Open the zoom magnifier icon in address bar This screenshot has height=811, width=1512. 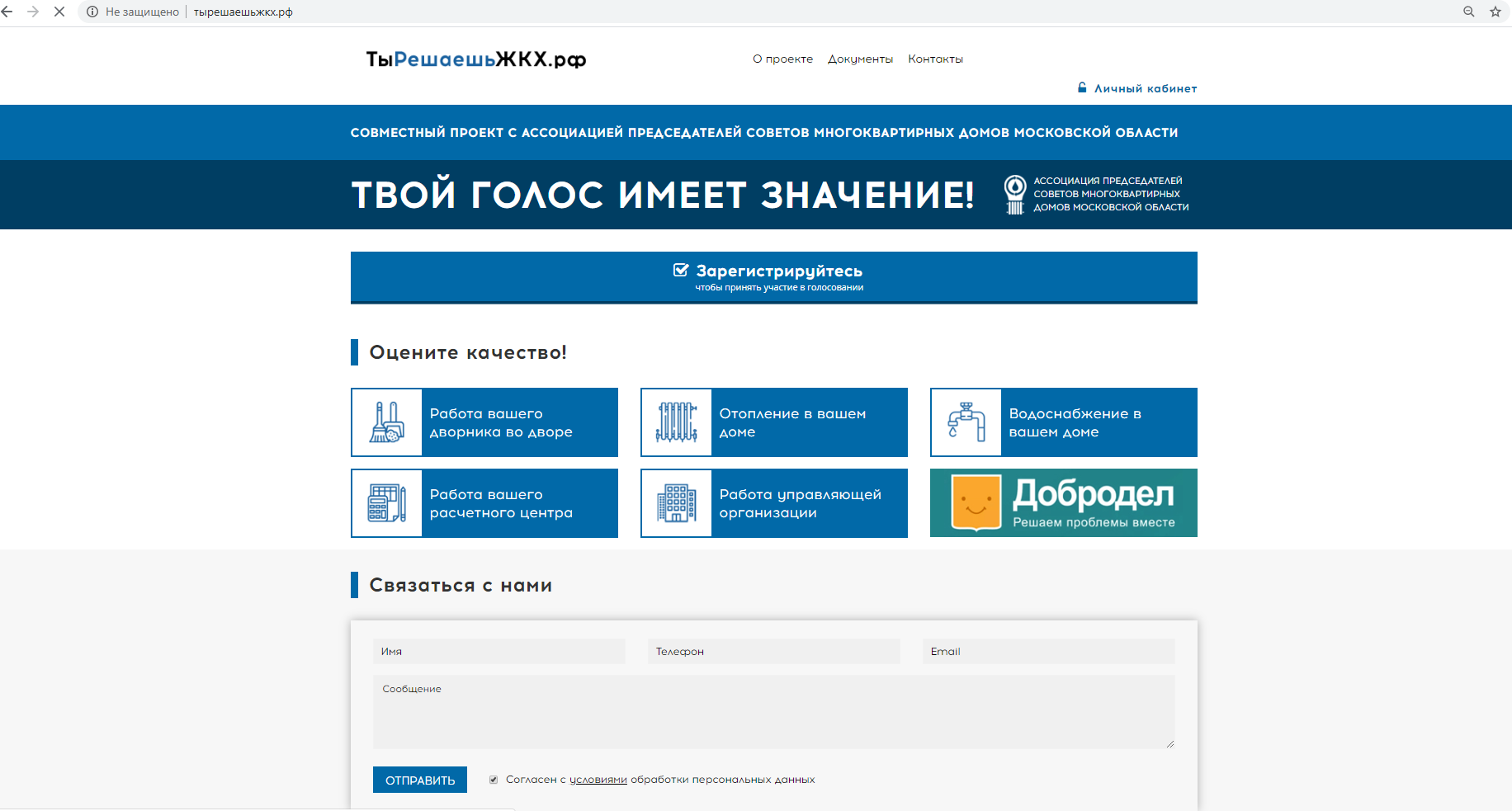tap(1469, 12)
